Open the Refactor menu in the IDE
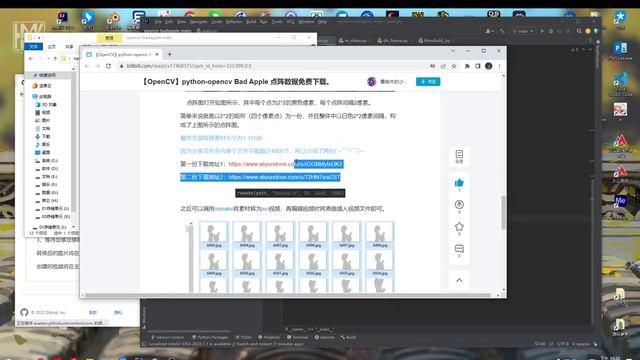This screenshot has height=360, width=640. [234, 22]
